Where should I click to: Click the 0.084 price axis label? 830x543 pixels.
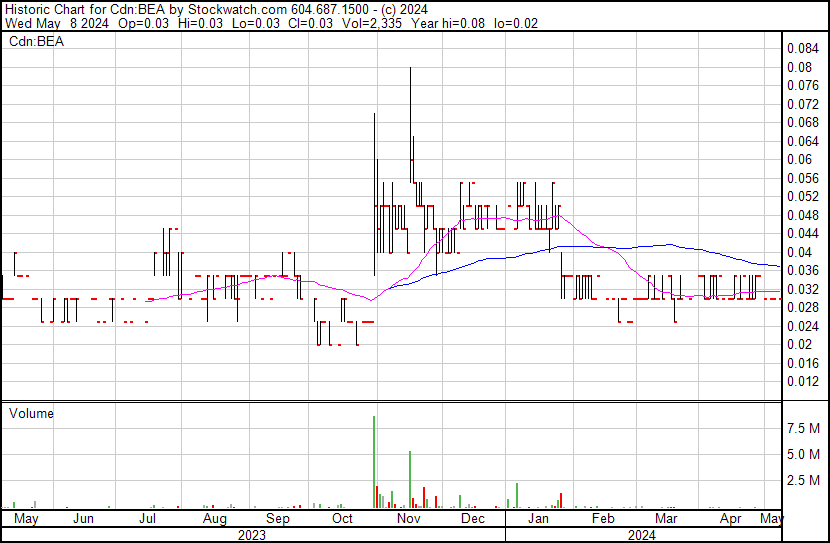803,49
